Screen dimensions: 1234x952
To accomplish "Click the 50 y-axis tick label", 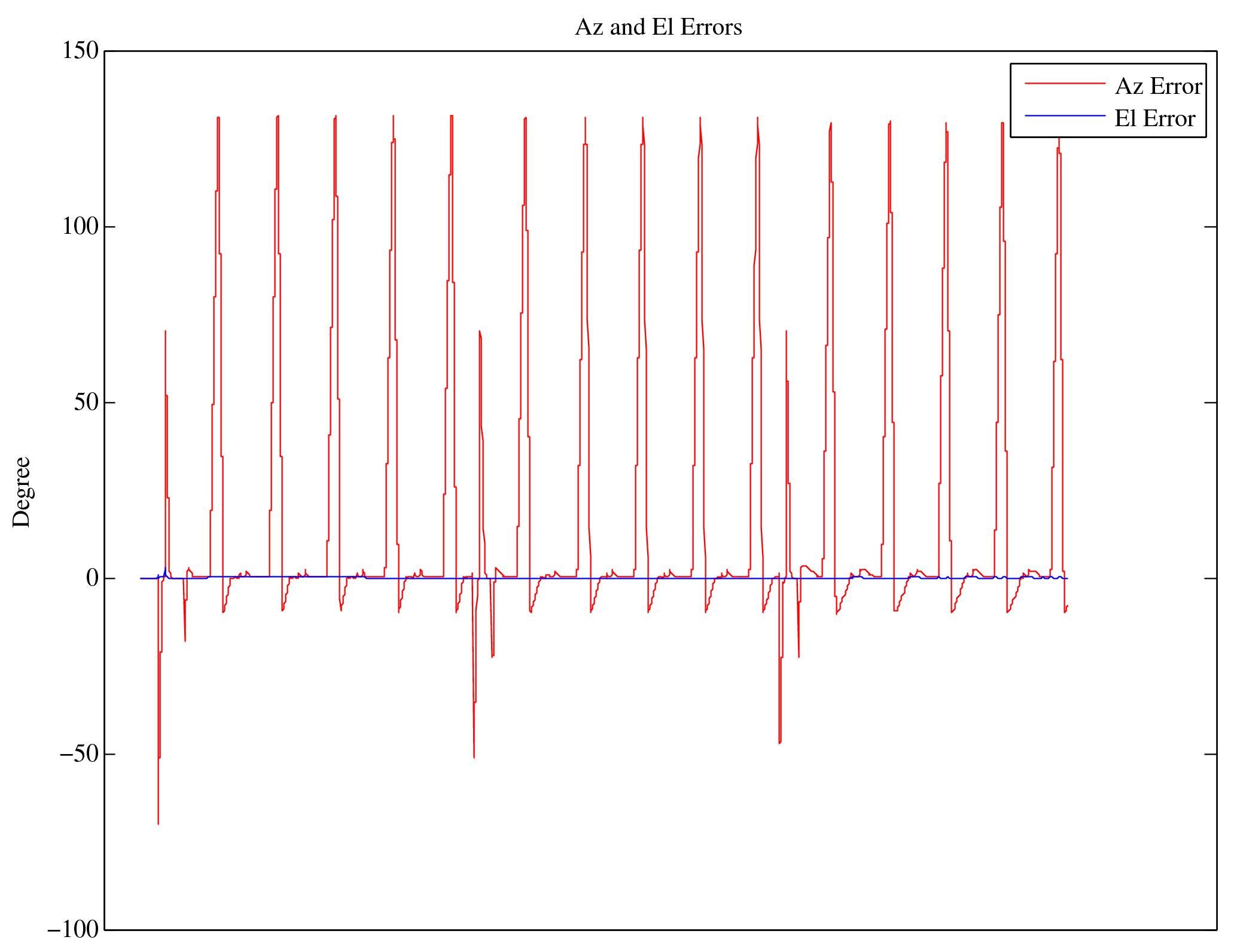I will click(86, 402).
